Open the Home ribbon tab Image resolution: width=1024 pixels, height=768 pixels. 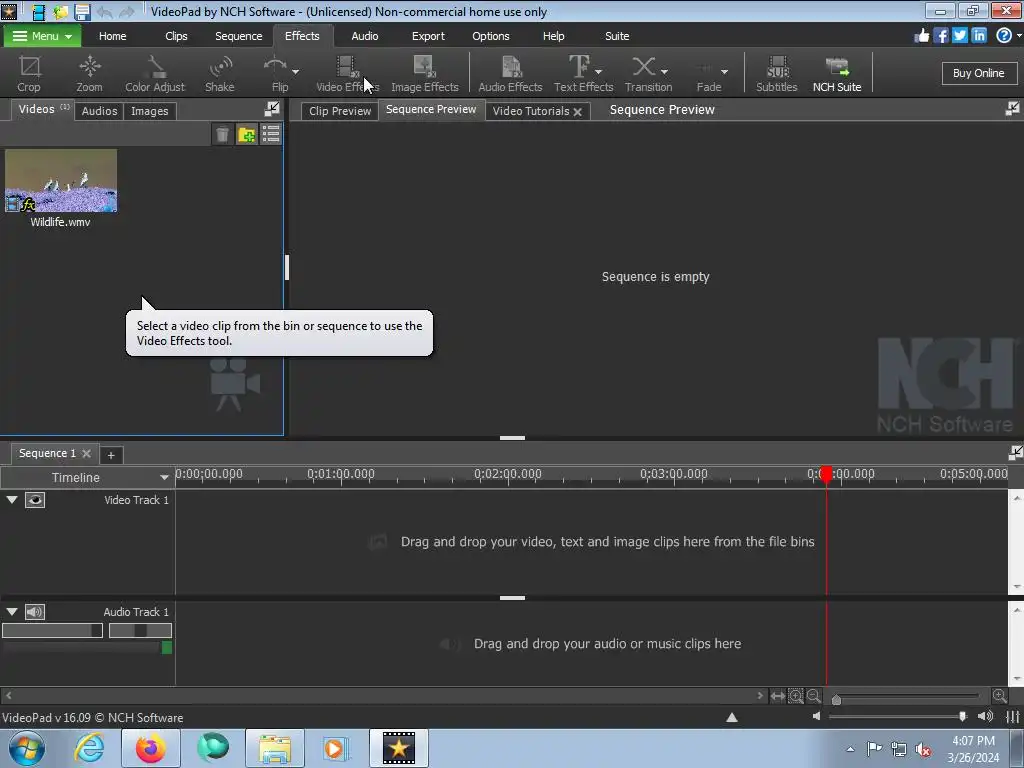click(112, 36)
